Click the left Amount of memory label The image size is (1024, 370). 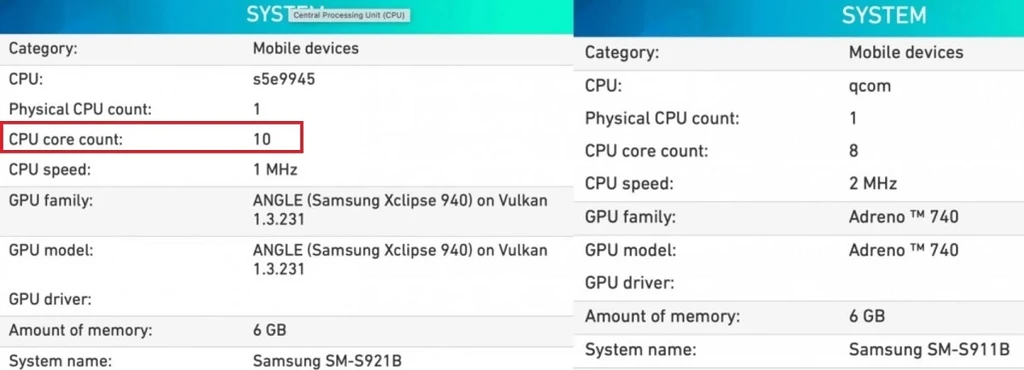tap(80, 330)
